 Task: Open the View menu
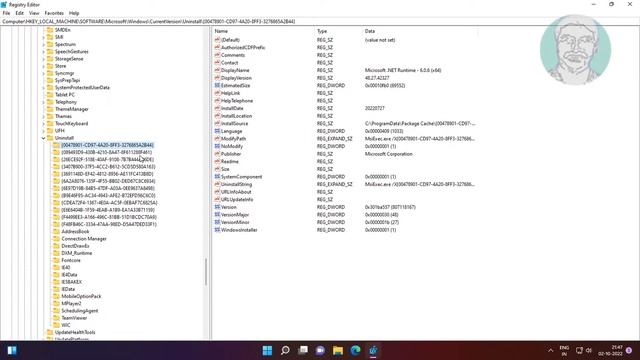pos(34,13)
